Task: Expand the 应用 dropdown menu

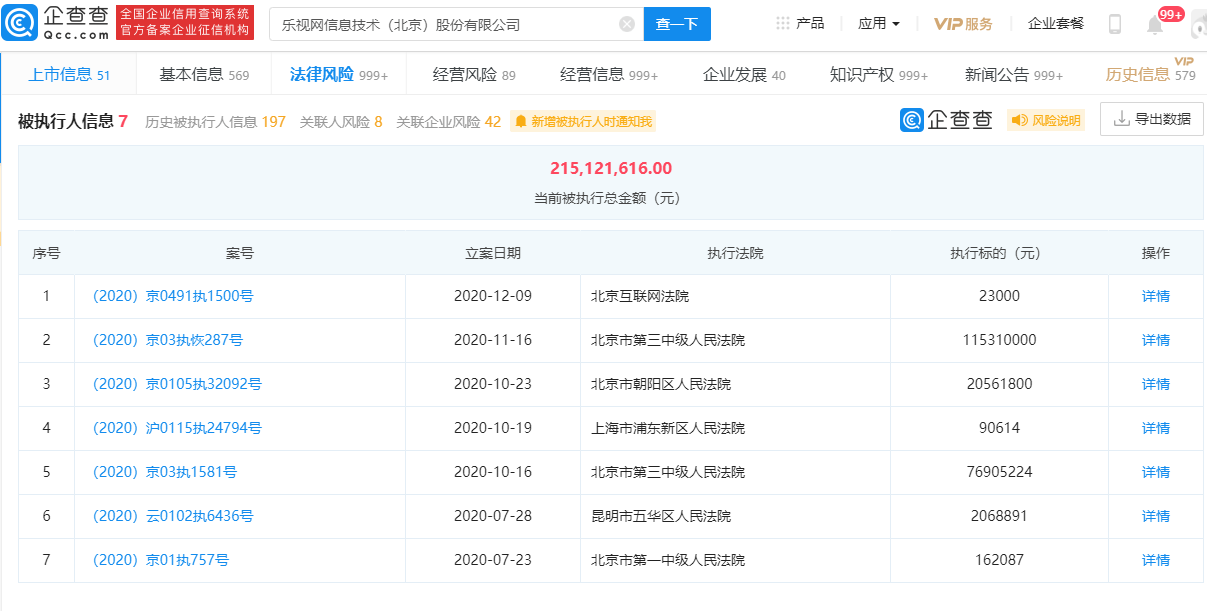Action: 879,24
